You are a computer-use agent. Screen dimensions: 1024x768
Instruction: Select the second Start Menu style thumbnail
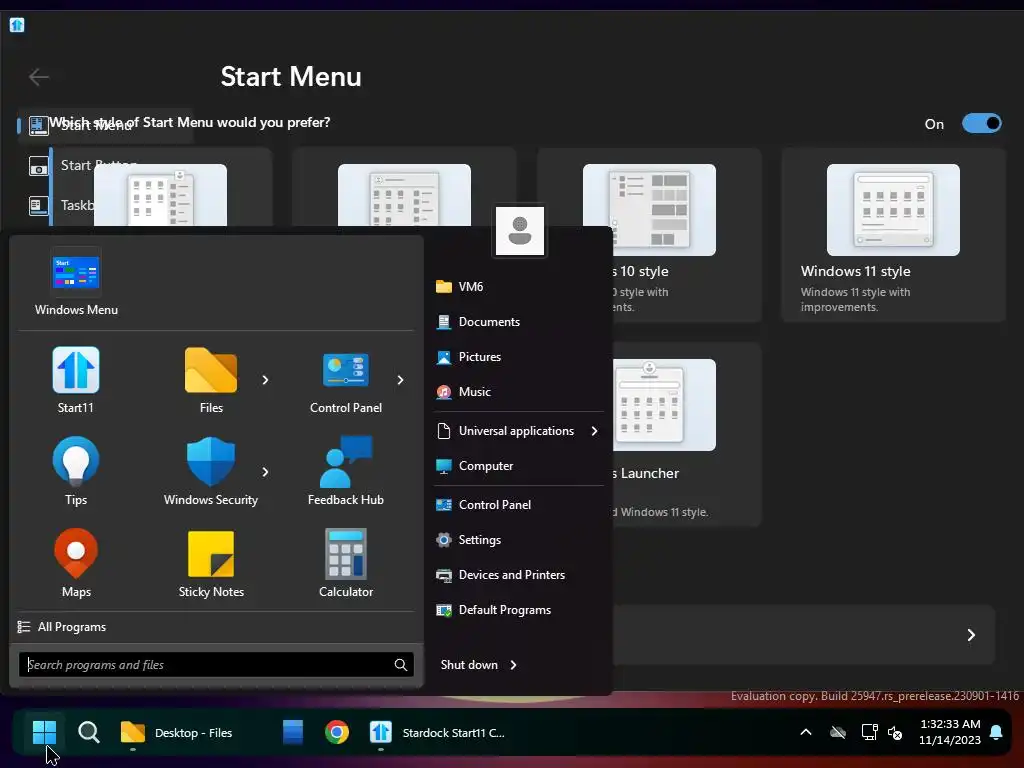click(404, 195)
